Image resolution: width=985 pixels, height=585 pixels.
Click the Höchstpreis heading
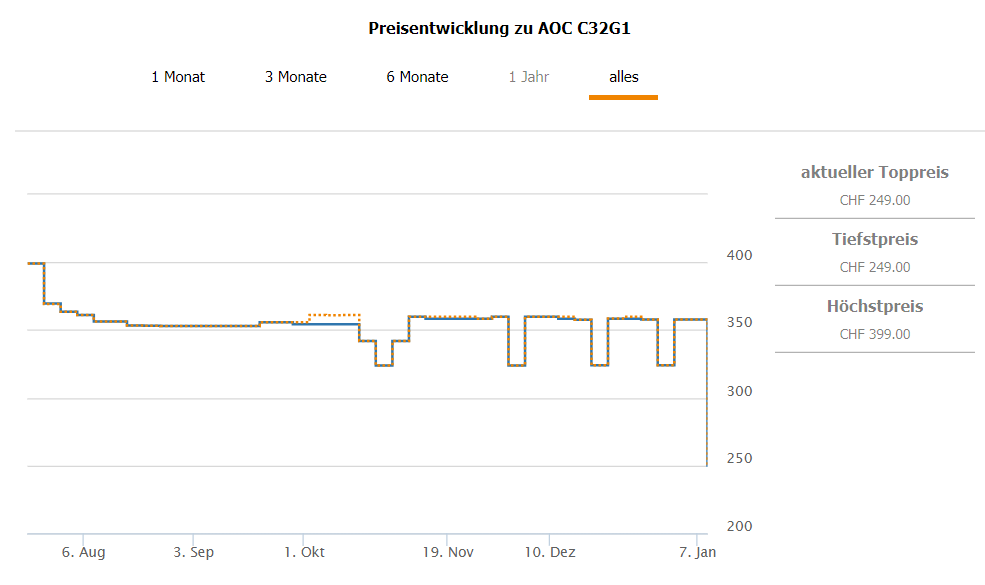(x=874, y=307)
